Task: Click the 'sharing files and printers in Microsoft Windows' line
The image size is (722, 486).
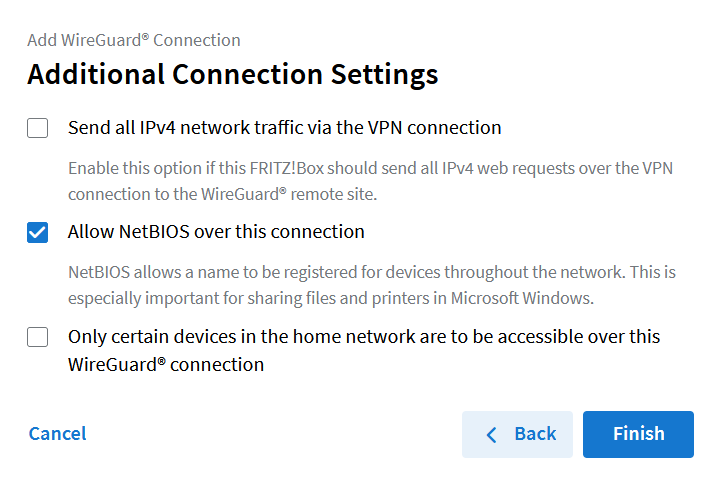Action: (331, 299)
